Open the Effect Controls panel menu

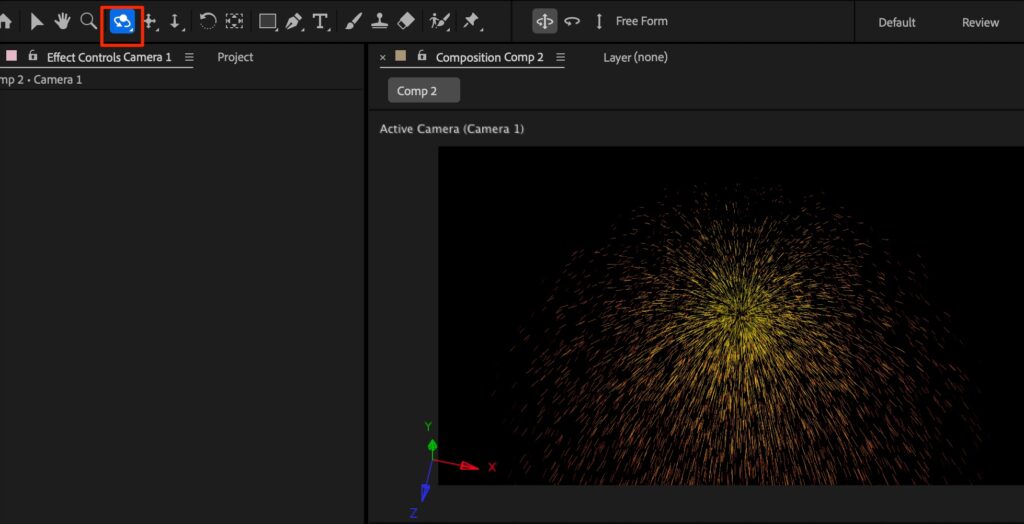coord(189,57)
